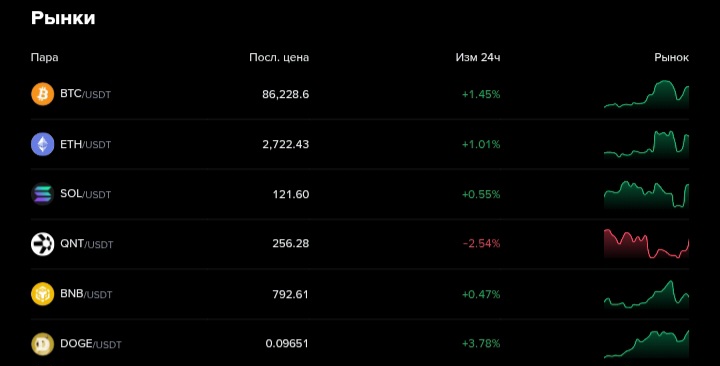
Task: Open the ETH/USDT pair
Action: pyautogui.click(x=85, y=144)
